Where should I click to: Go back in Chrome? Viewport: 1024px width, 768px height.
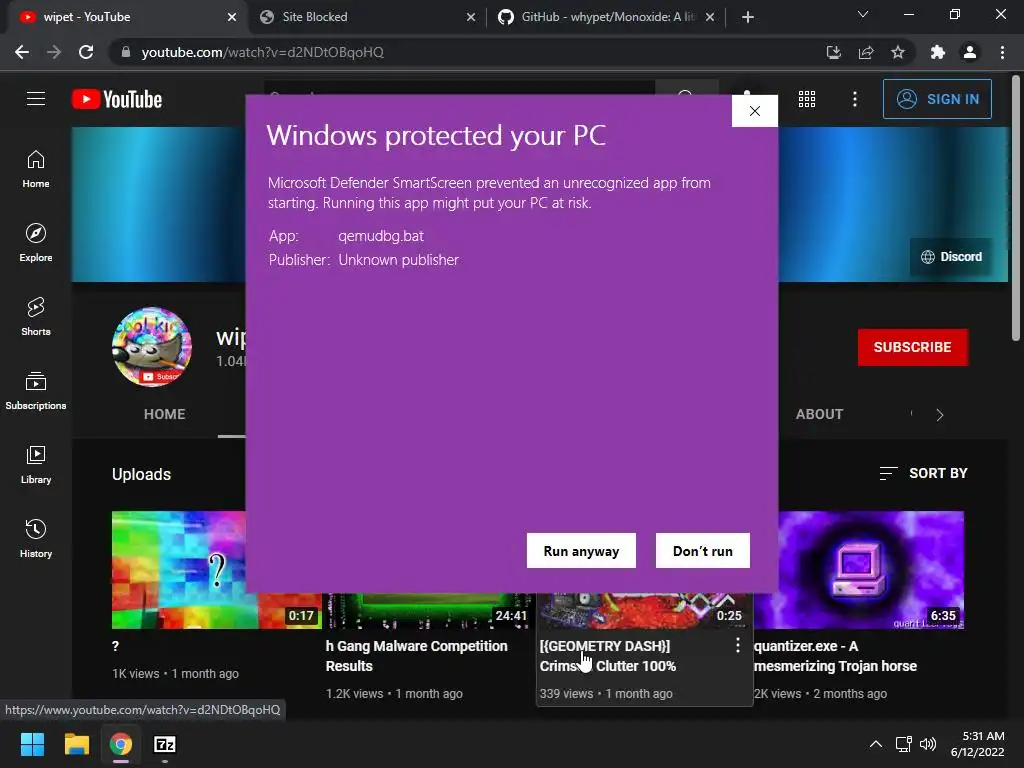[x=22, y=52]
